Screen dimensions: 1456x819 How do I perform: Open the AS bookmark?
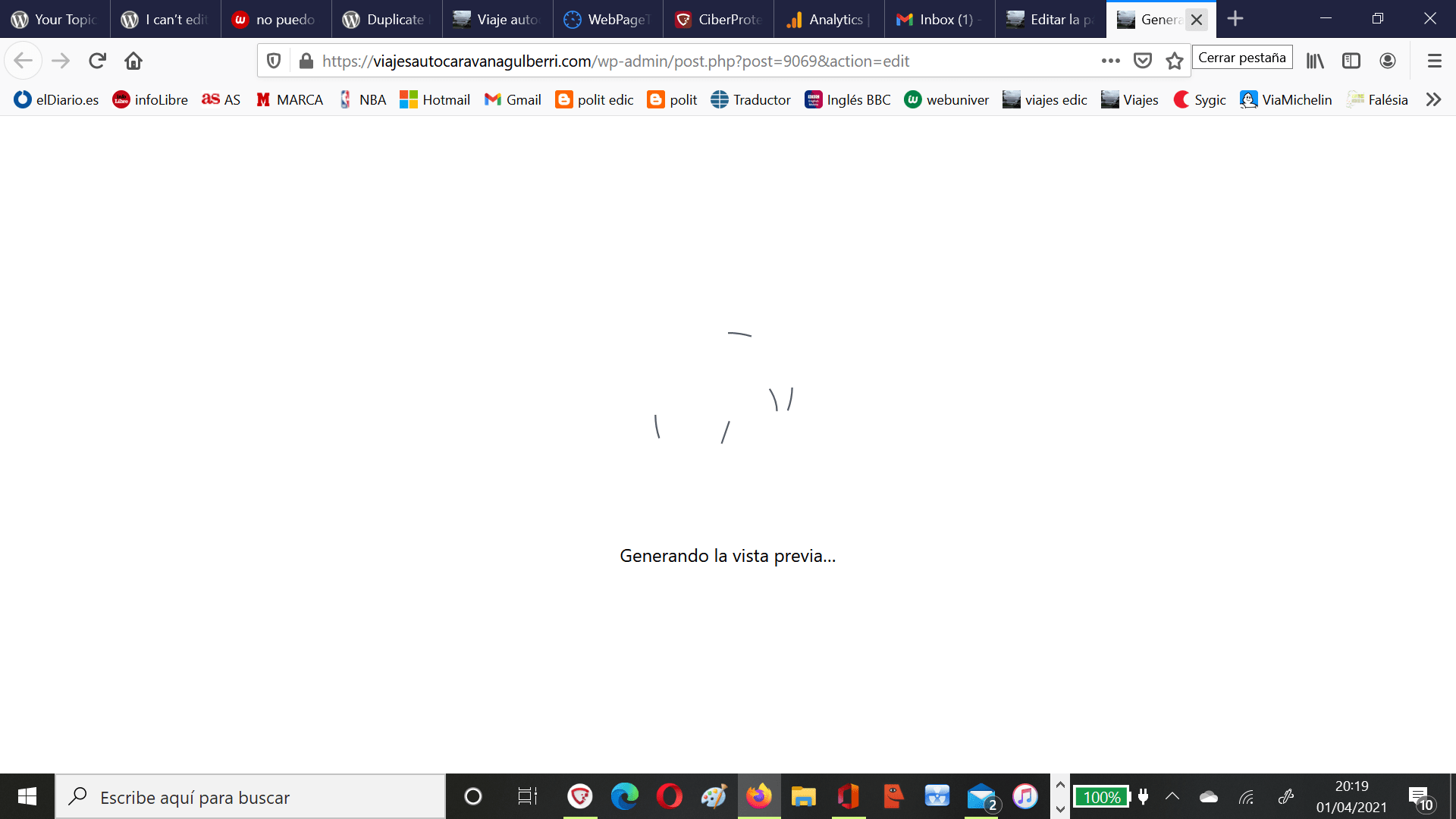click(221, 99)
